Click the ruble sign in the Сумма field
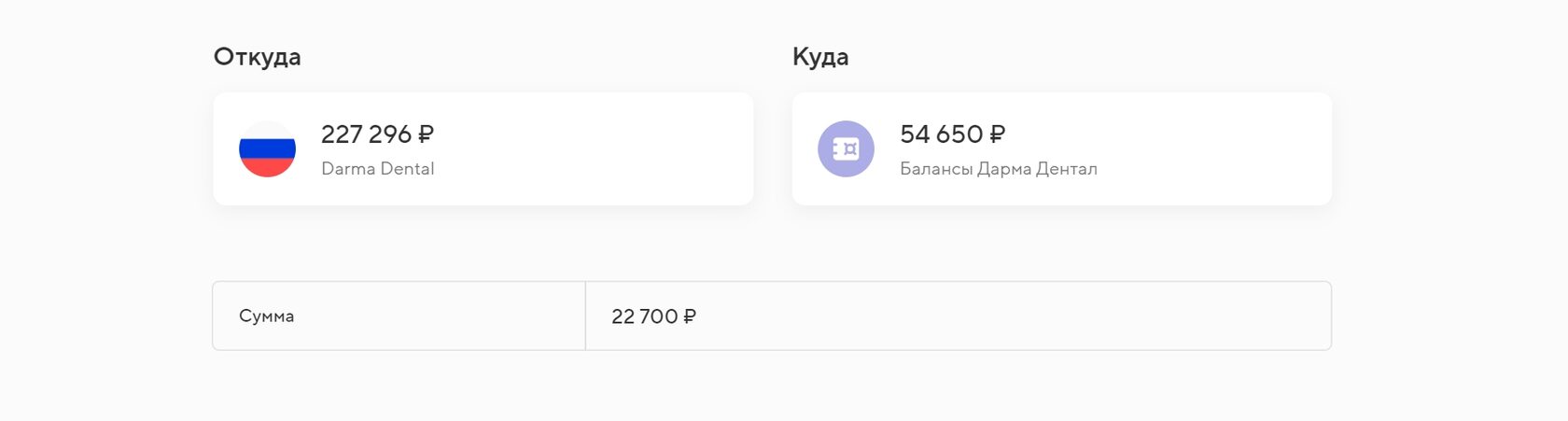Viewport: 1568px width, 421px height. [690, 316]
